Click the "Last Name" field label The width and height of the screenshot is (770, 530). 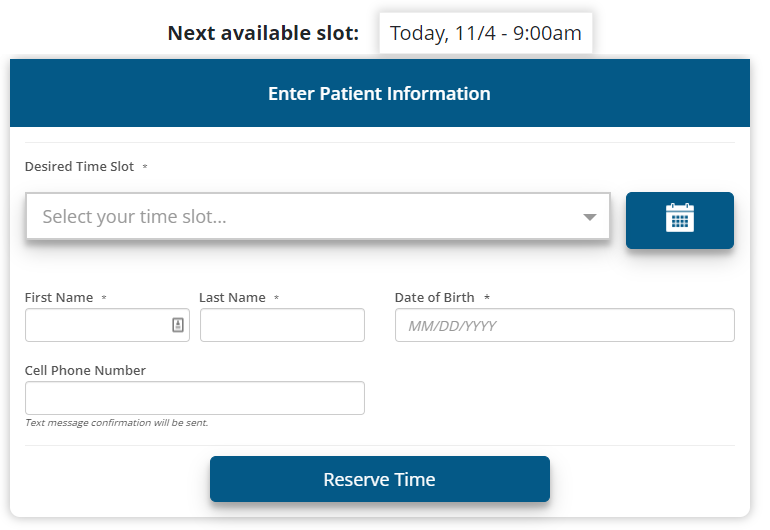[232, 297]
